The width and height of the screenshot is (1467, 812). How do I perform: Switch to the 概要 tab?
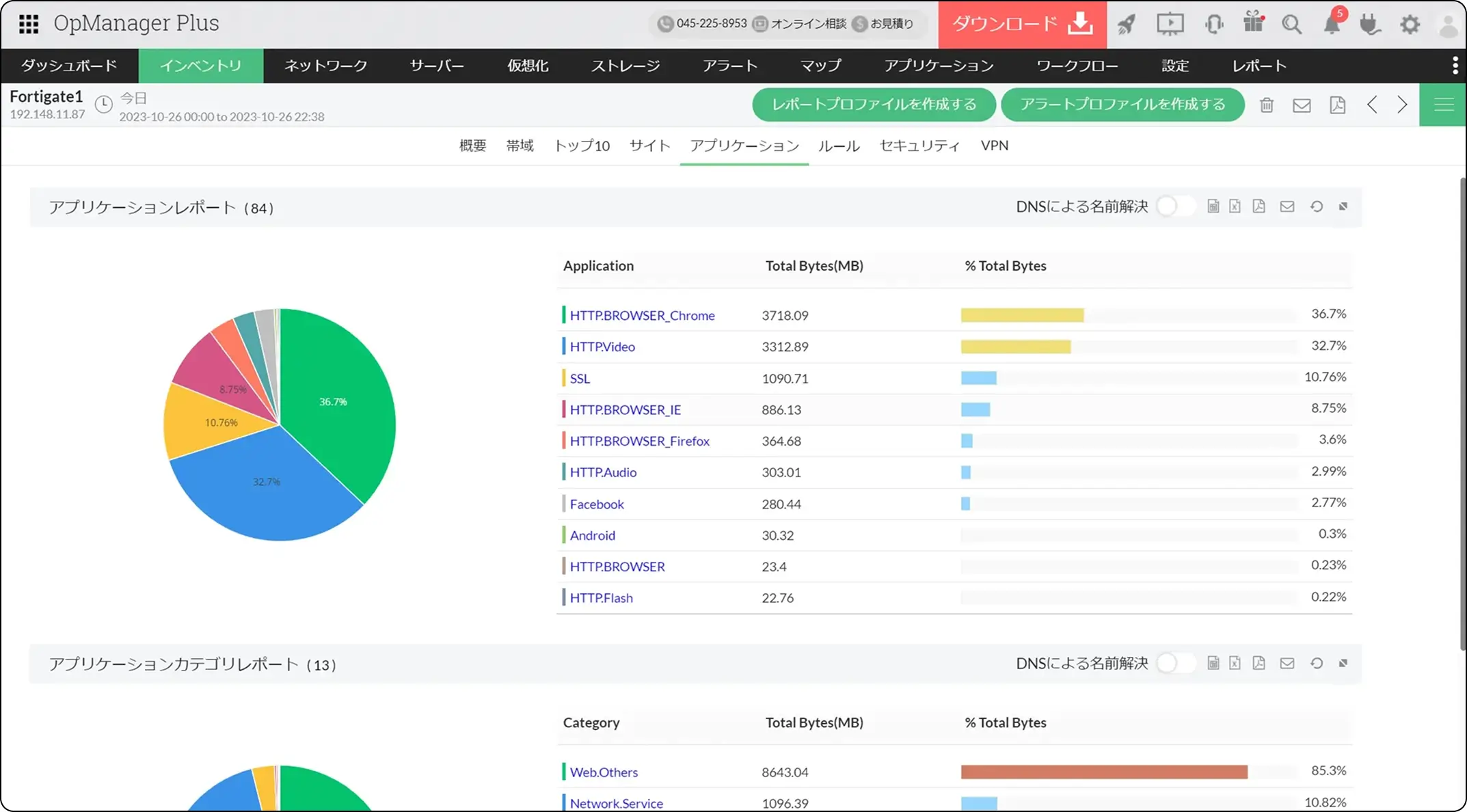(x=473, y=146)
